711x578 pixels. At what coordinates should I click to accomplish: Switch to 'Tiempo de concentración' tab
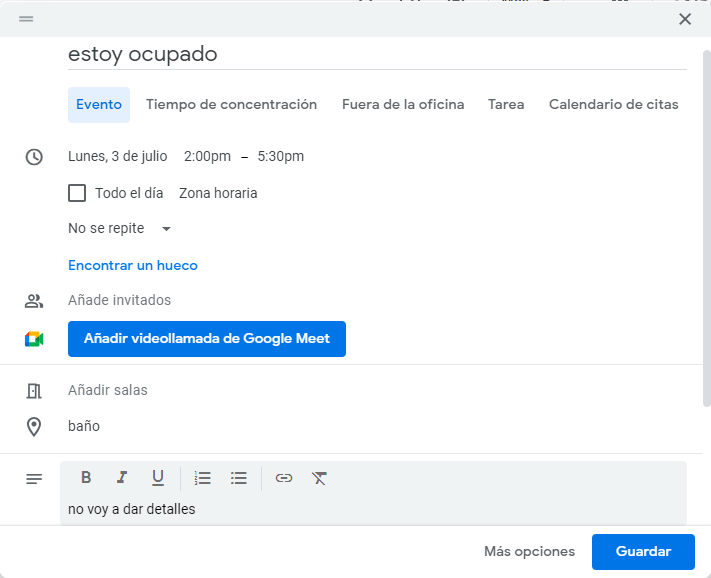231,105
